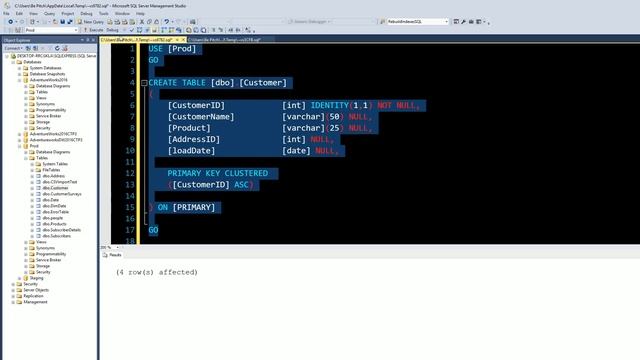This screenshot has height=360, width=640.
Task: Select dbo.Subscribers table in tree
Action: click(x=56, y=236)
